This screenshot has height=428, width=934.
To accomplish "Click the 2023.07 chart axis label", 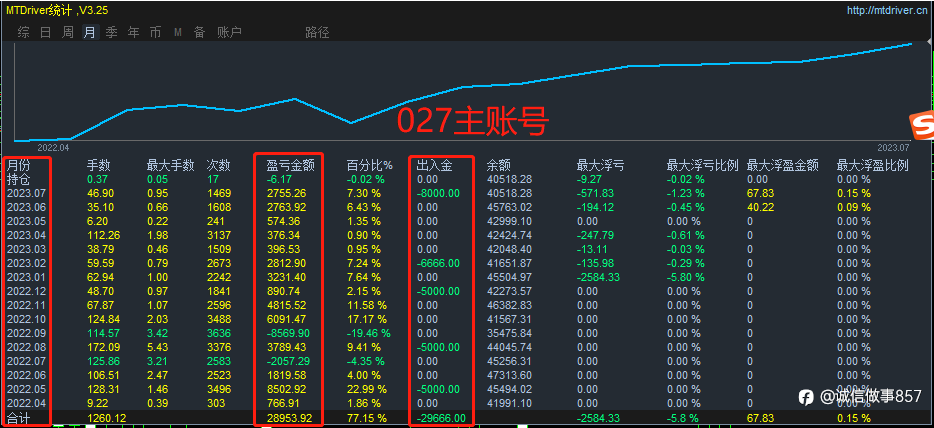I will [893, 148].
